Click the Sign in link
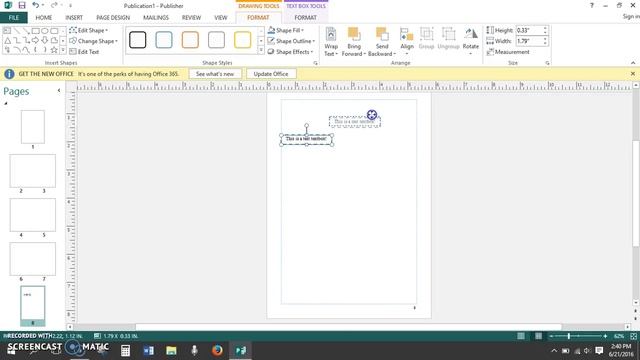This screenshot has width=640, height=360. click(x=631, y=16)
